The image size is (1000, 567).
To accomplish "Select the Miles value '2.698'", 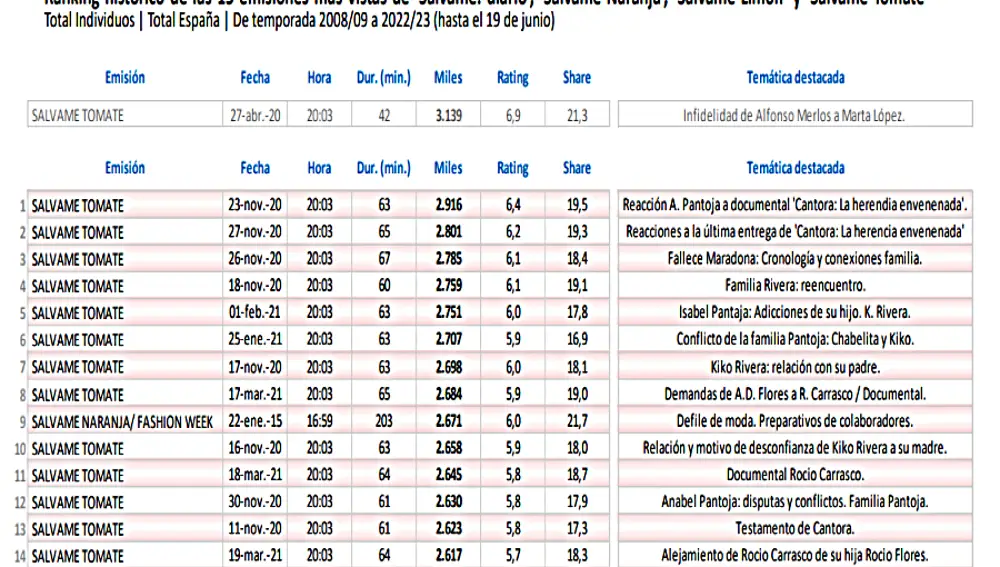I will tap(449, 367).
